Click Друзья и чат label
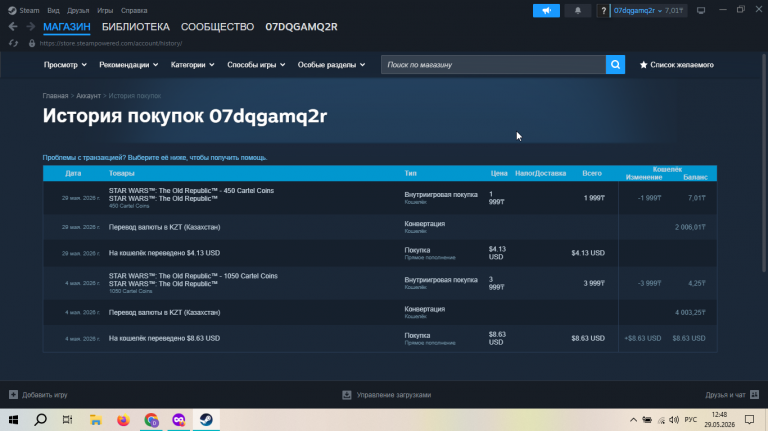768x431 pixels. tap(725, 395)
